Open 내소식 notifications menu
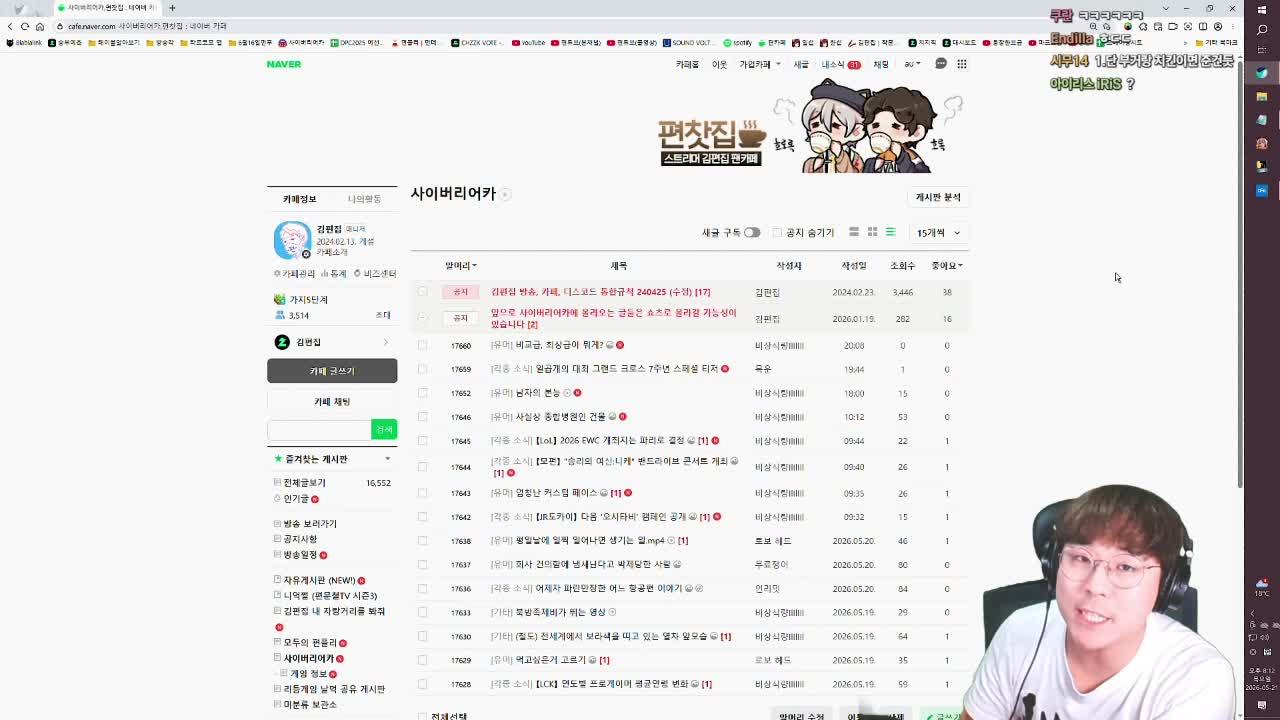Image resolution: width=1280 pixels, height=720 pixels. [x=840, y=64]
